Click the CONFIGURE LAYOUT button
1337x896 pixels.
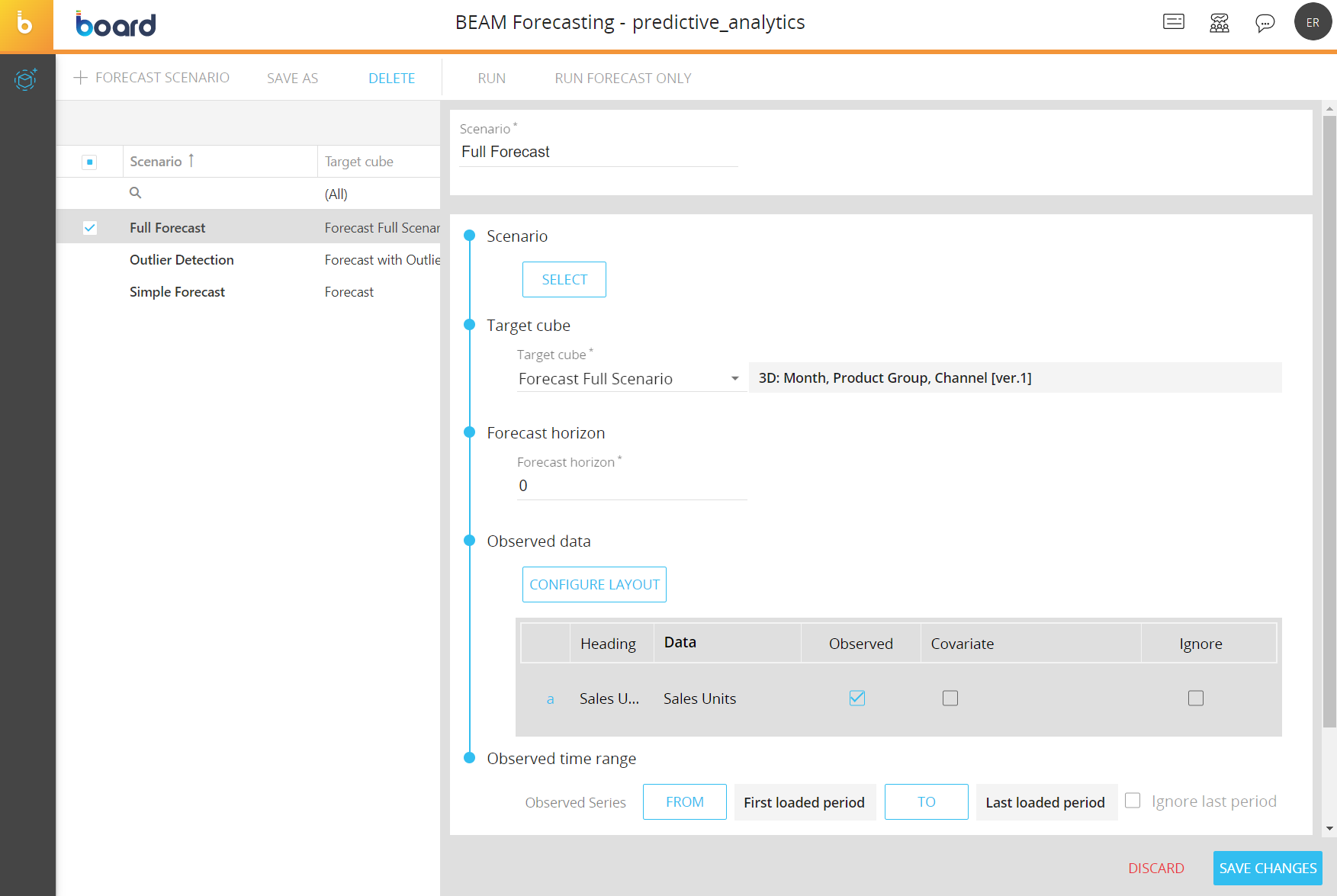click(594, 584)
